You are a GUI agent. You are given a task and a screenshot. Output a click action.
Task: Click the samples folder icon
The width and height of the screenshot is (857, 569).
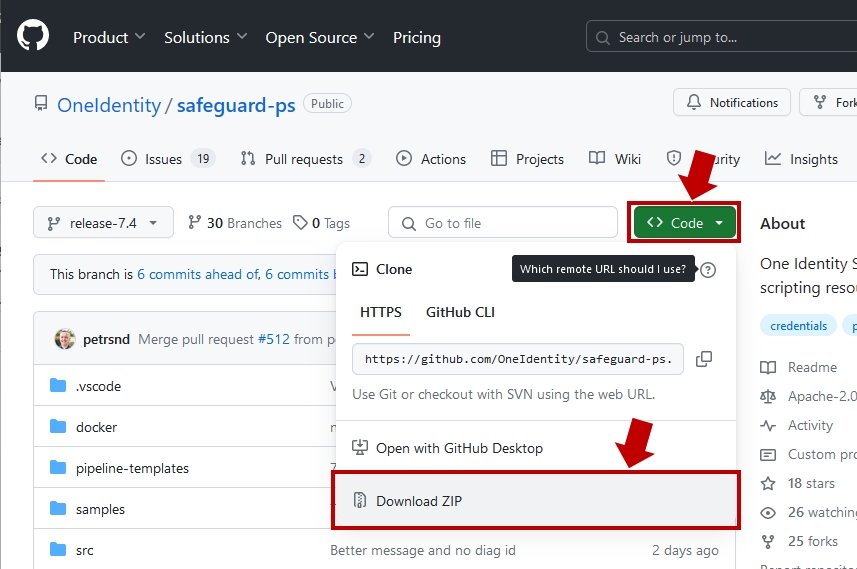pyautogui.click(x=58, y=508)
